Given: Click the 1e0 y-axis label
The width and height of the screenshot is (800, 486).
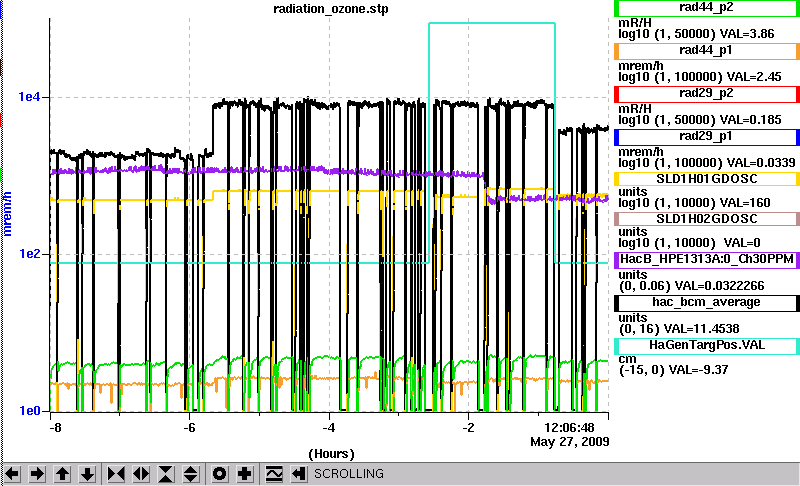Looking at the screenshot, I should tap(30, 411).
